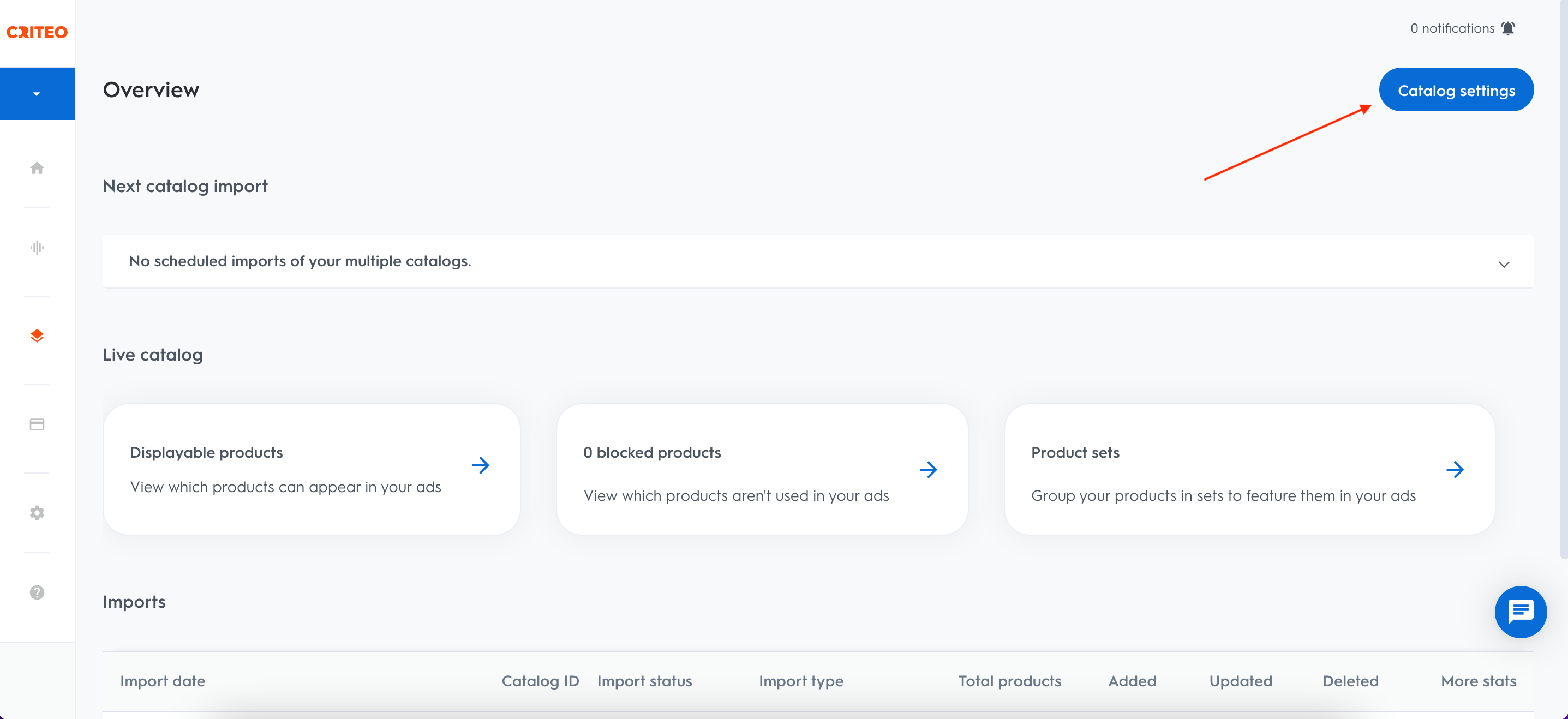Image resolution: width=1568 pixels, height=719 pixels.
Task: Click 'View which products can appear in your ads'
Action: [285, 487]
